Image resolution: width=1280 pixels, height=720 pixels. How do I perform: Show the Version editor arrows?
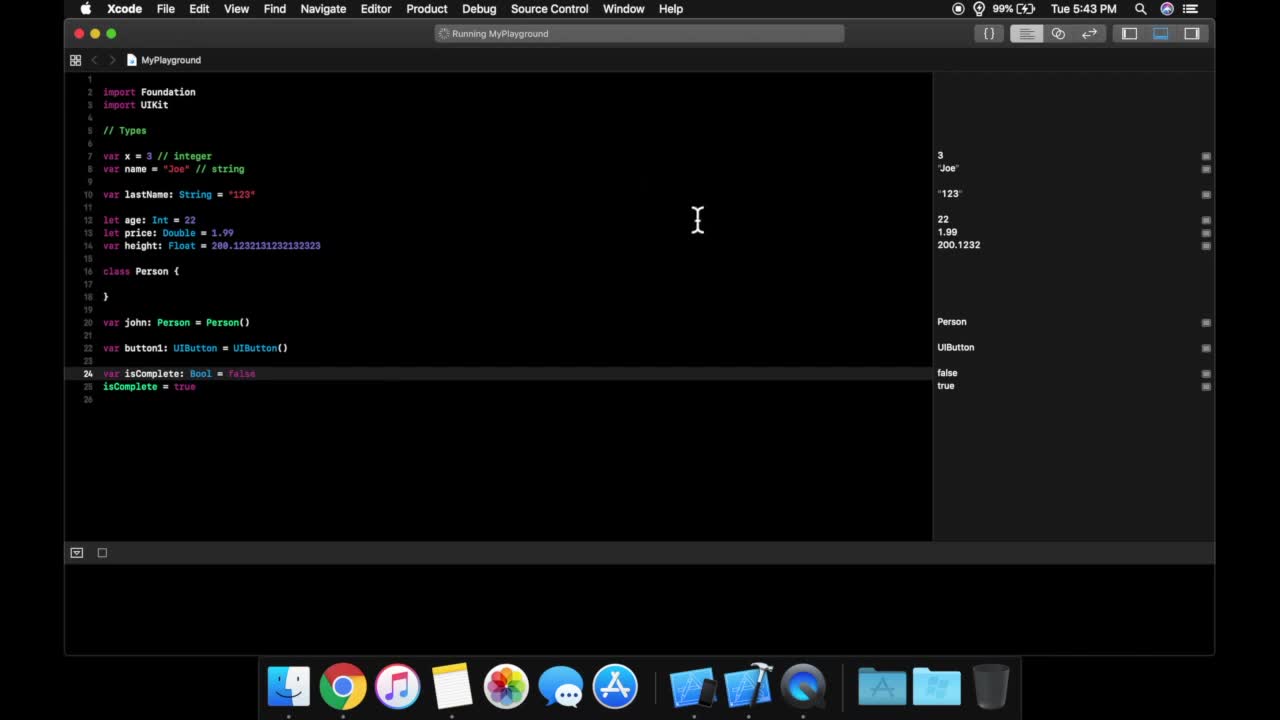tap(1089, 33)
